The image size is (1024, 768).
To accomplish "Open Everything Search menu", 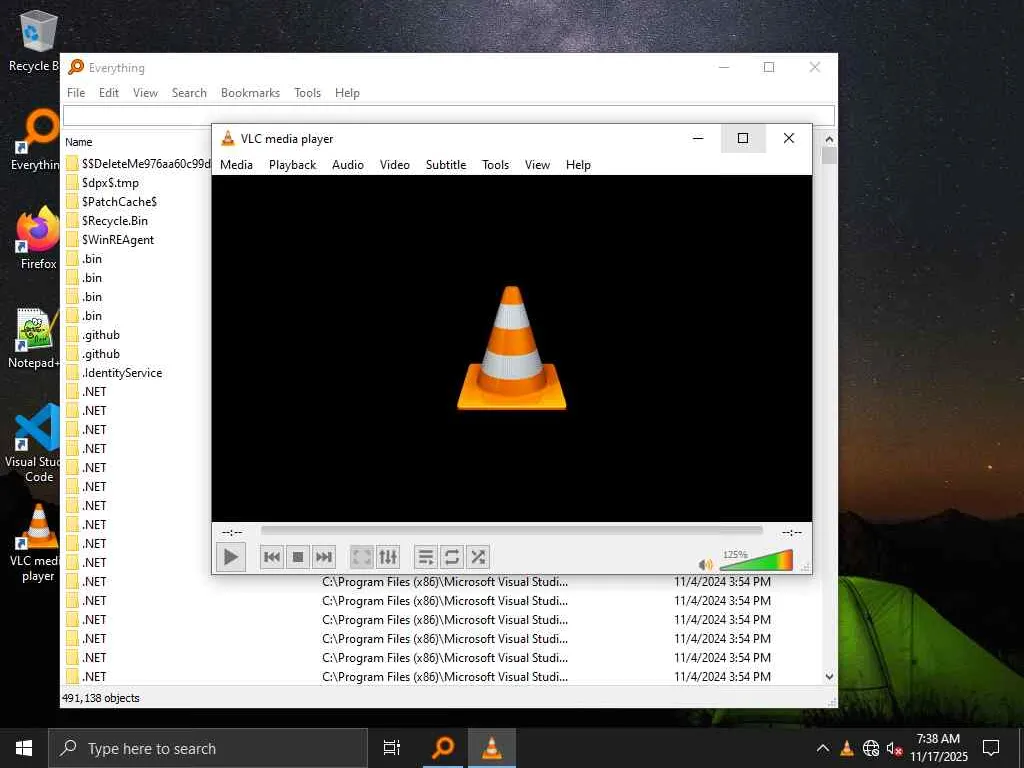I will coord(189,93).
